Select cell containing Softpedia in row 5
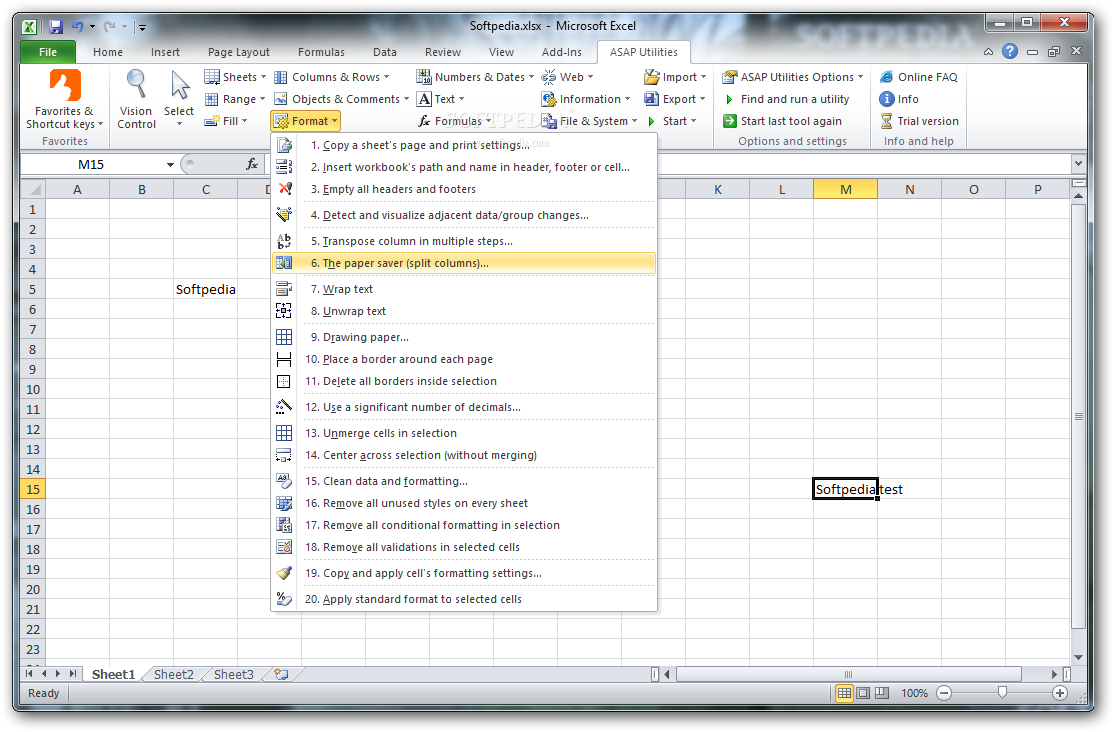 pos(205,289)
